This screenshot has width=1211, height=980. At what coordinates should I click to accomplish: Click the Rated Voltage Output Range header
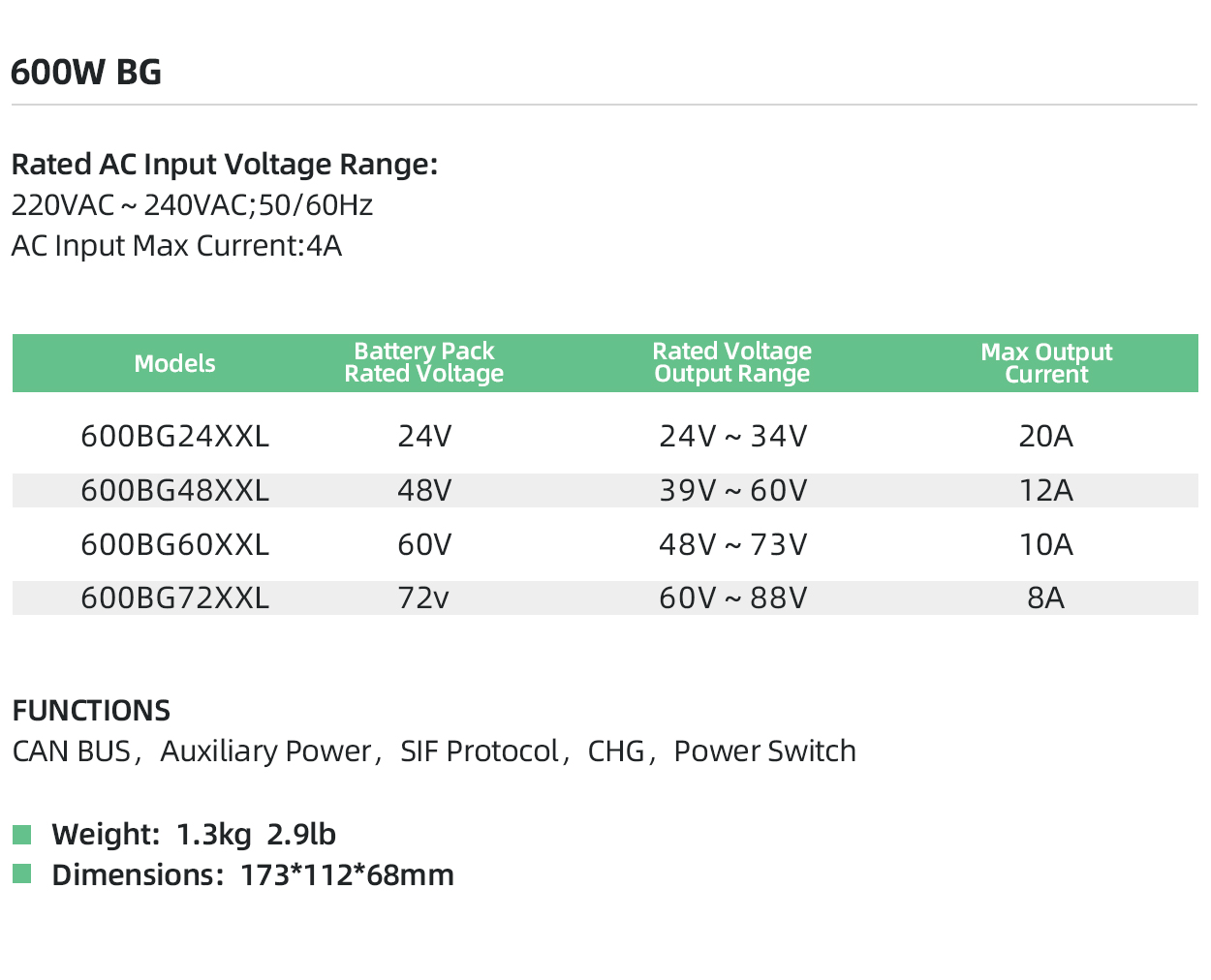731,363
